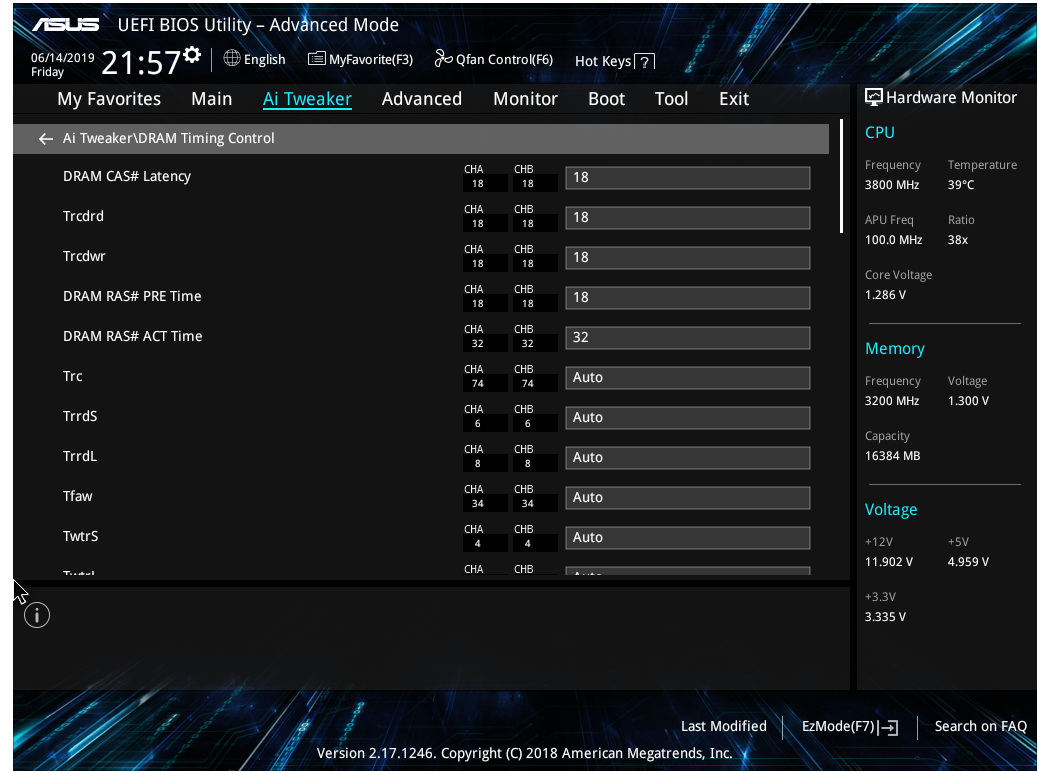Screen dimensions: 1039x773
Task: Click the 1.286 V core voltage value
Action: click(x=885, y=295)
